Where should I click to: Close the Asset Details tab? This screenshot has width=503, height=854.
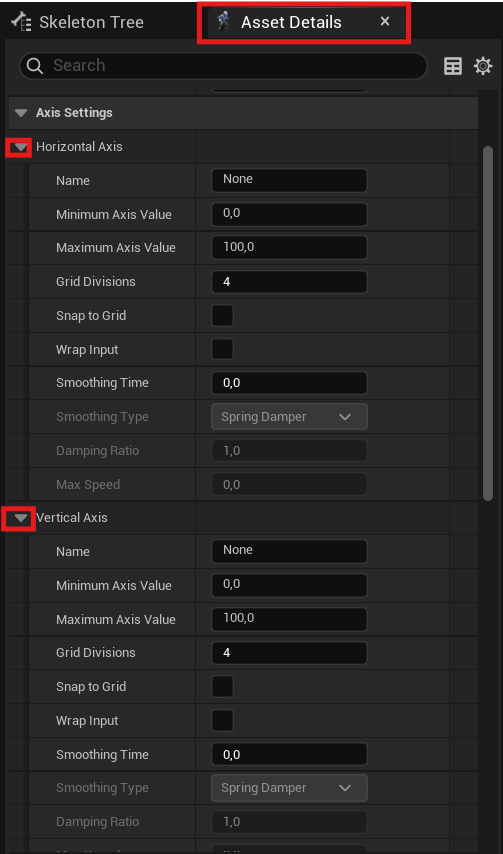pos(385,21)
